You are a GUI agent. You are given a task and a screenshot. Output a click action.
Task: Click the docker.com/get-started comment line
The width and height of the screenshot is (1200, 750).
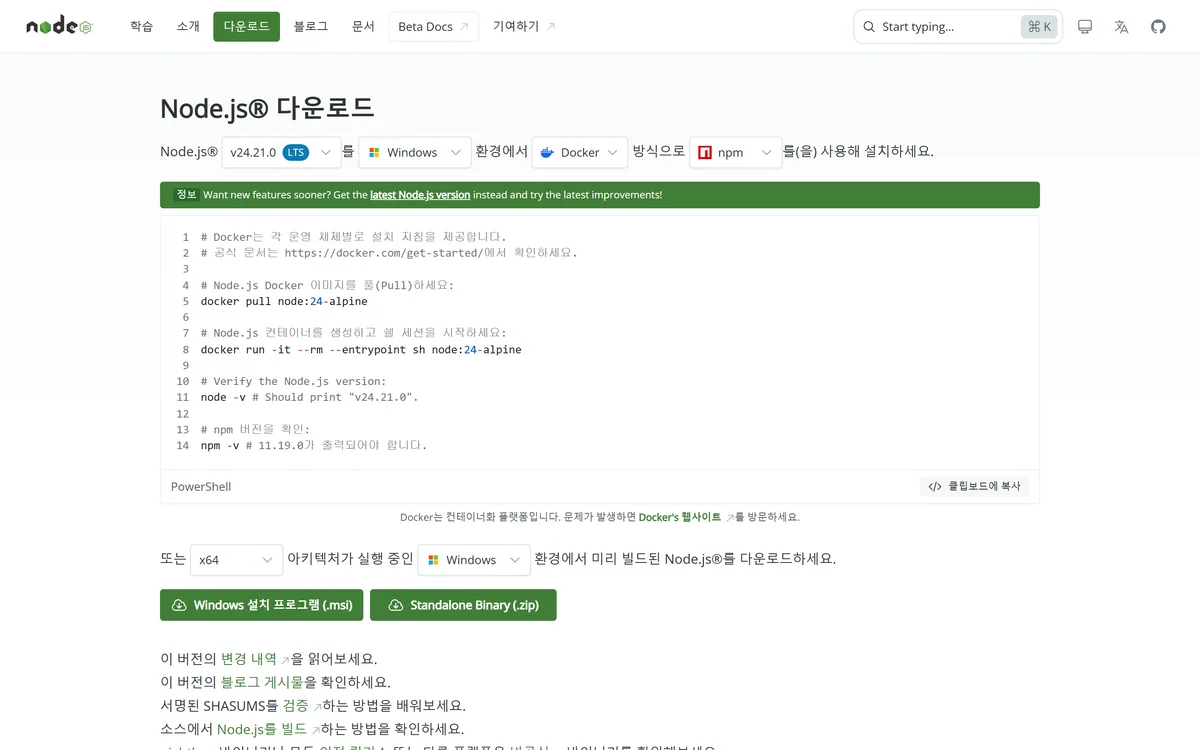click(x=389, y=253)
